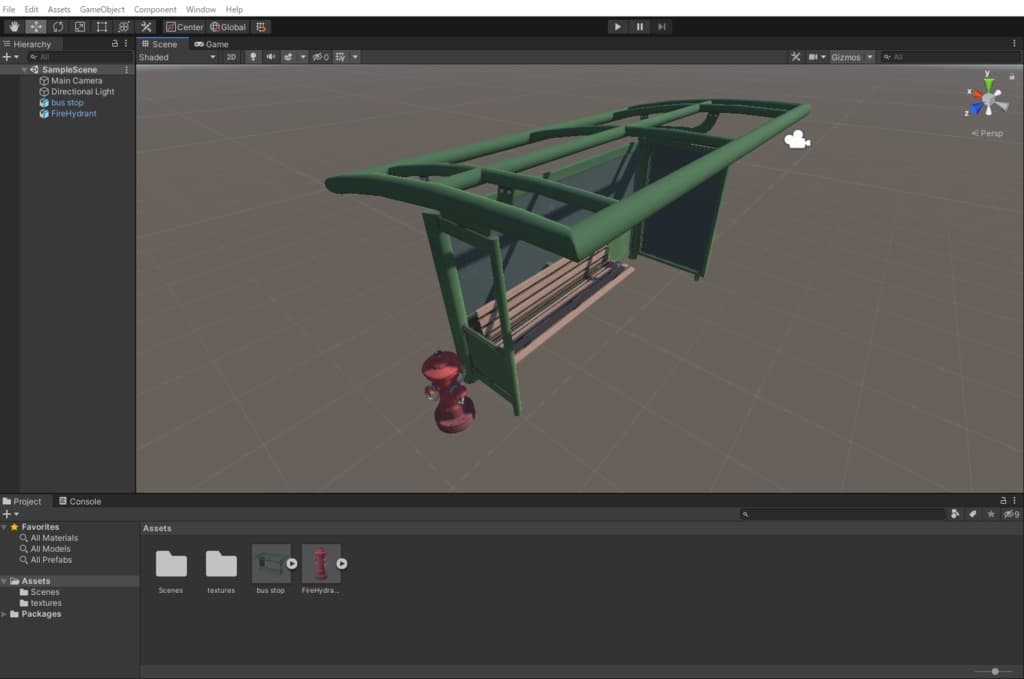1024x679 pixels.
Task: Open the Gizmos dropdown
Action: click(852, 57)
